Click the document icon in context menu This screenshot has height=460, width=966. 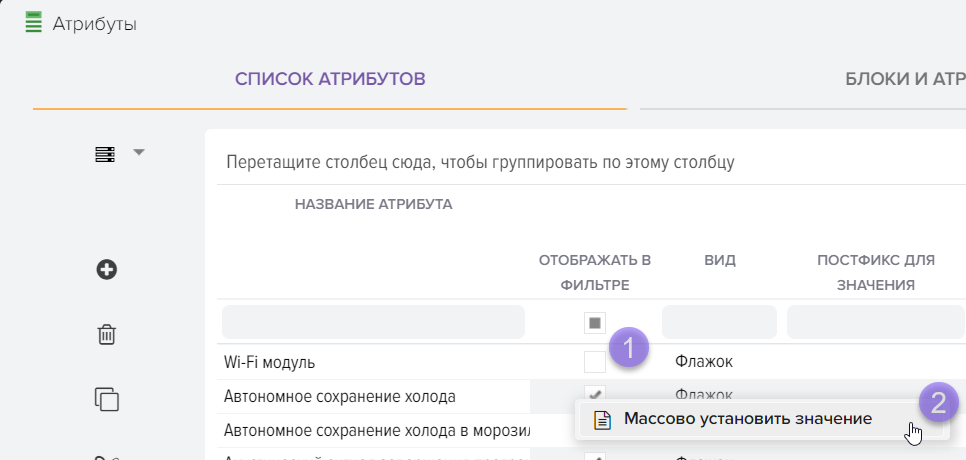(x=601, y=419)
